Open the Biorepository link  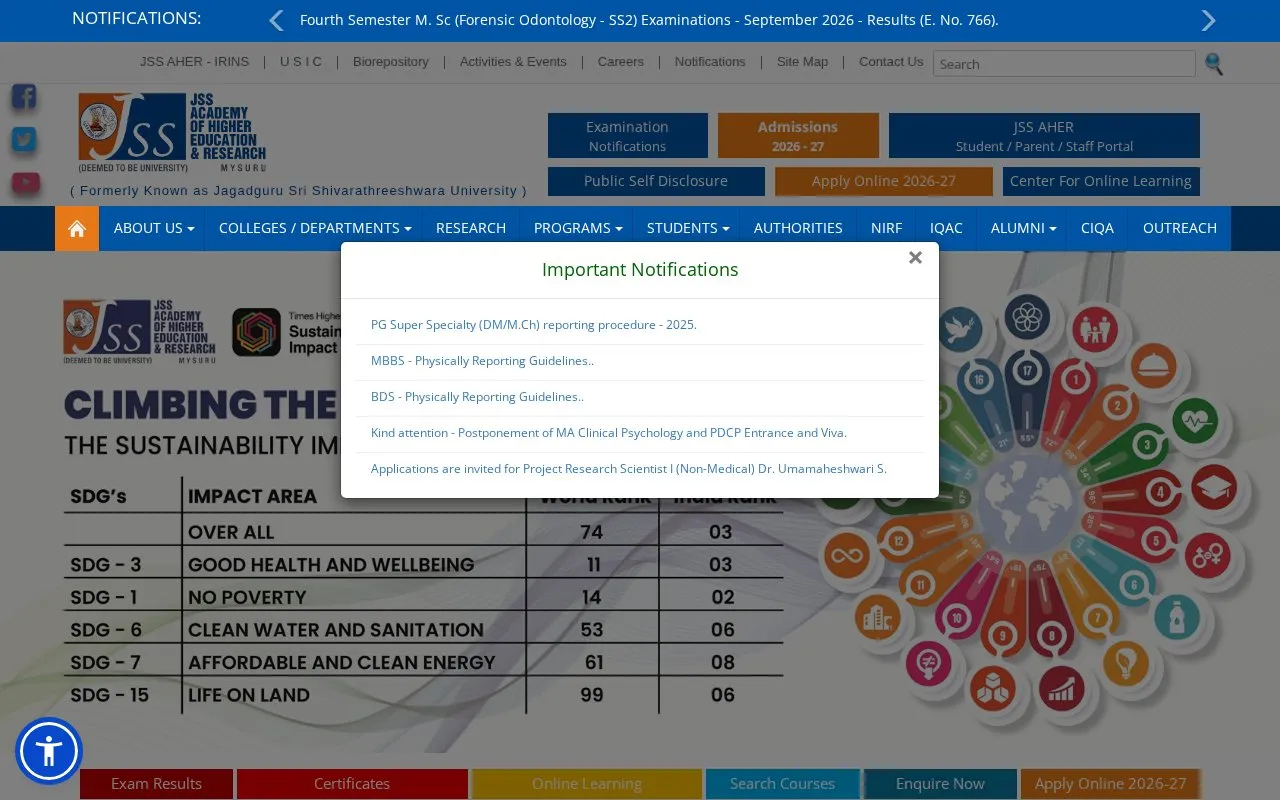click(x=391, y=62)
